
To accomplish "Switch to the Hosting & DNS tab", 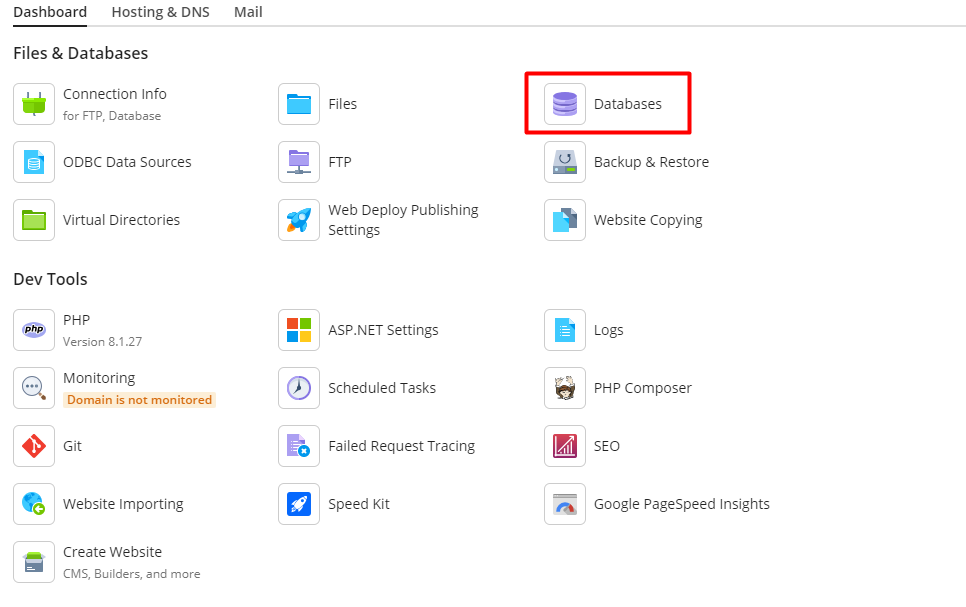I will click(x=160, y=13).
